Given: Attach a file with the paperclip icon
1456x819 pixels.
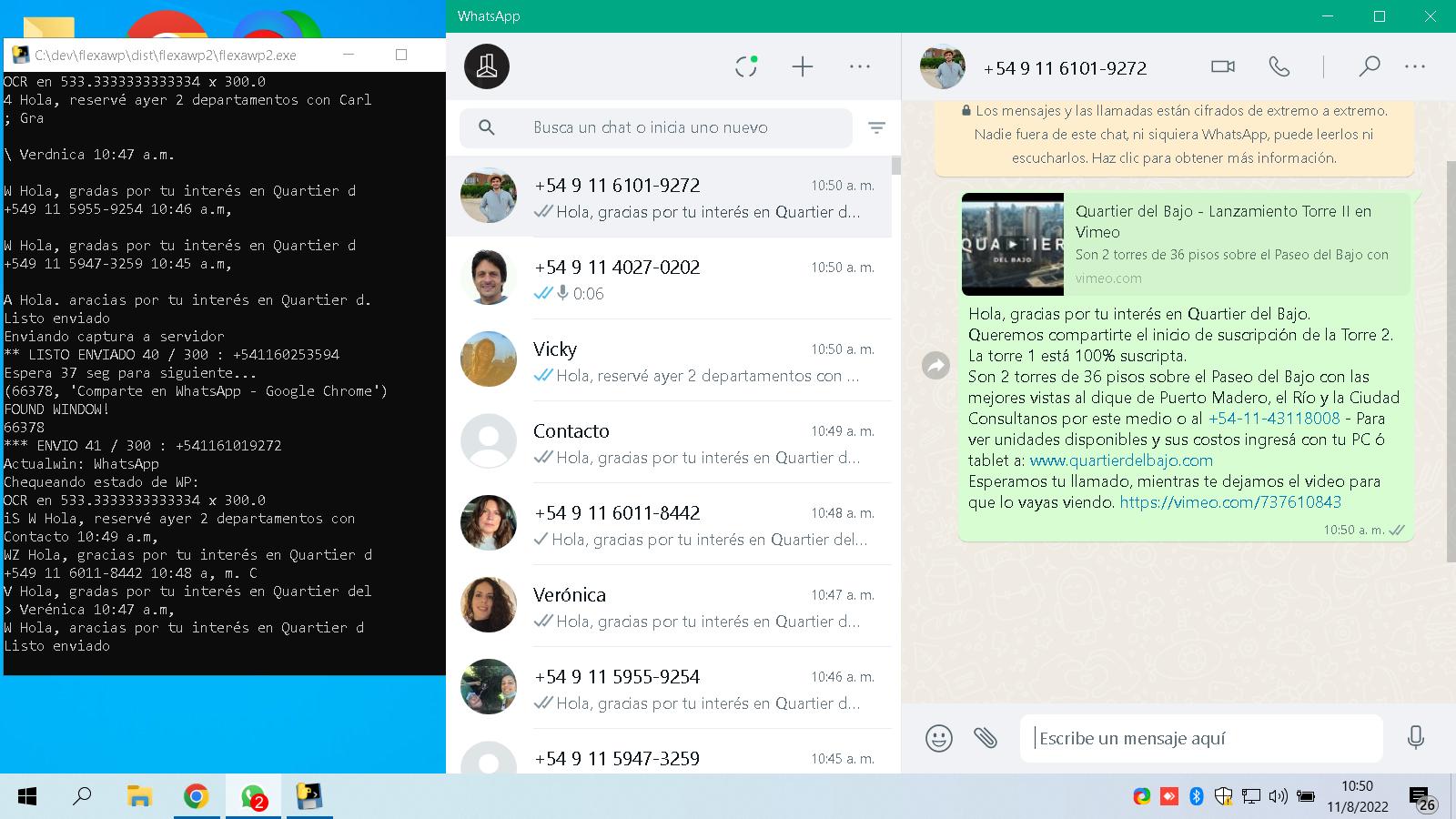Looking at the screenshot, I should tap(986, 738).
